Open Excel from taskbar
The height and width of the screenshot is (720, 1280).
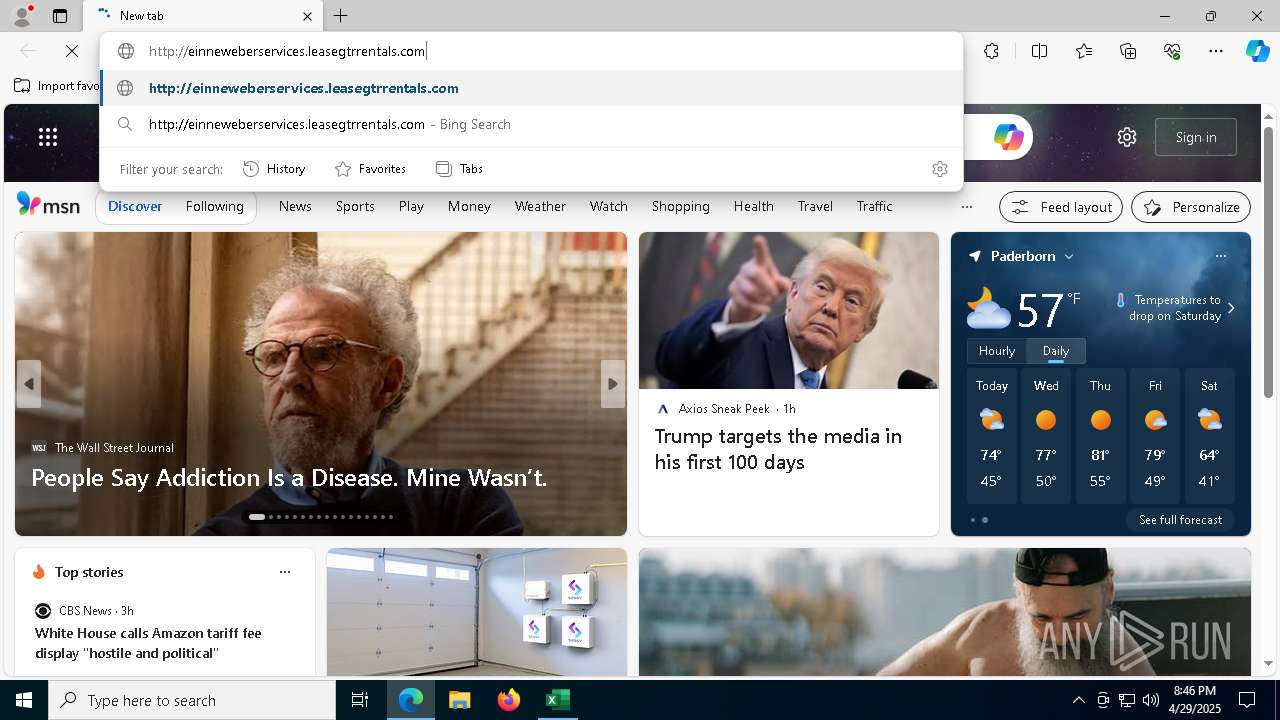click(557, 700)
